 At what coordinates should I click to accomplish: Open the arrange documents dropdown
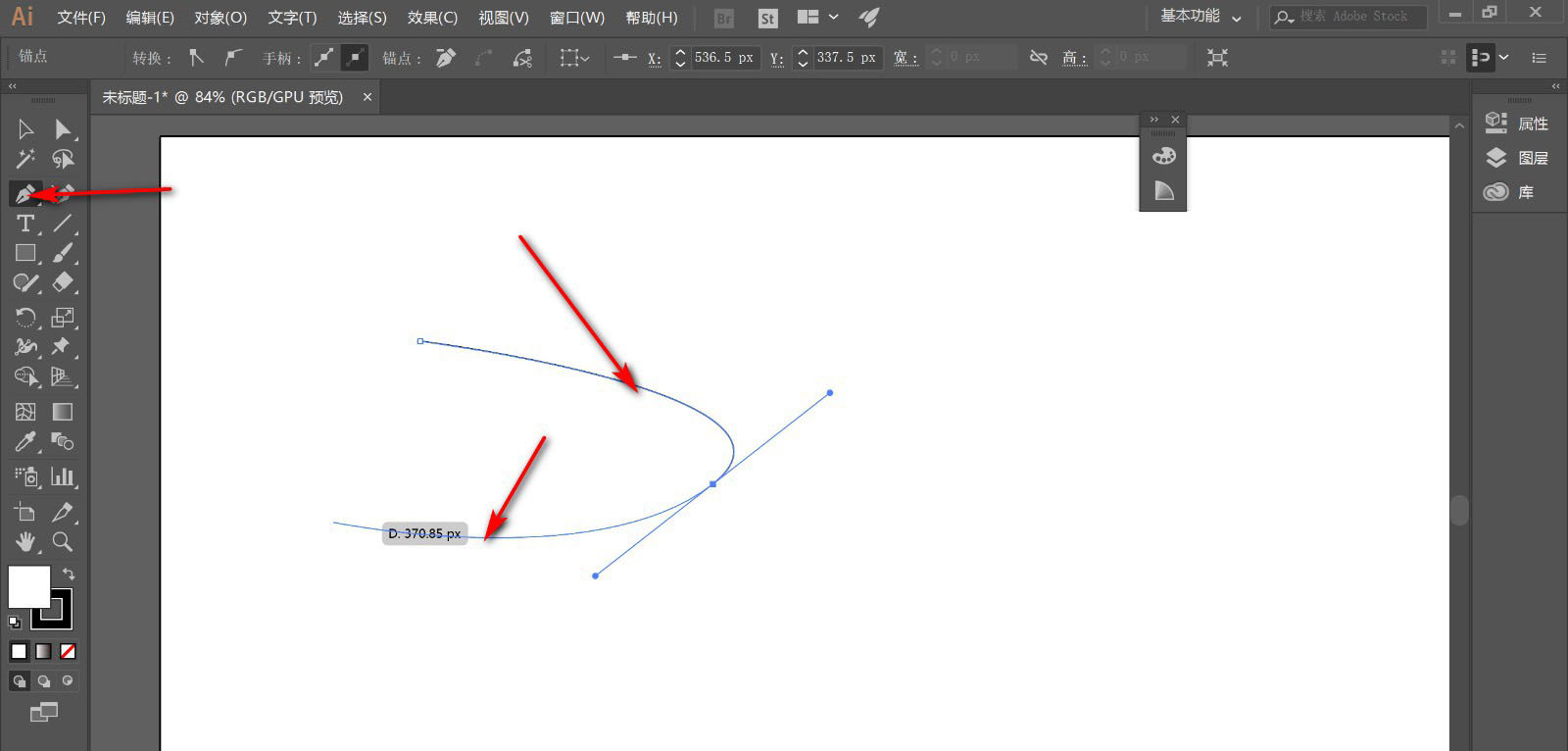[818, 17]
